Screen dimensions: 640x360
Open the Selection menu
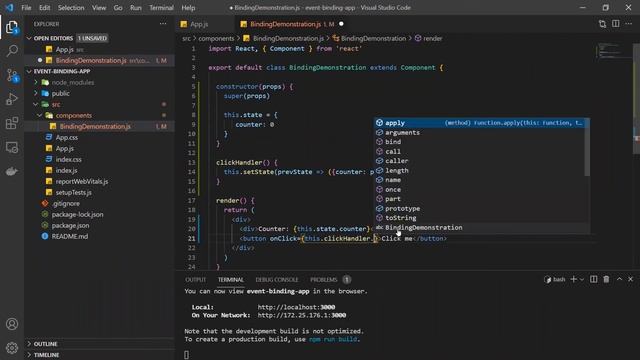pyautogui.click(x=71, y=8)
